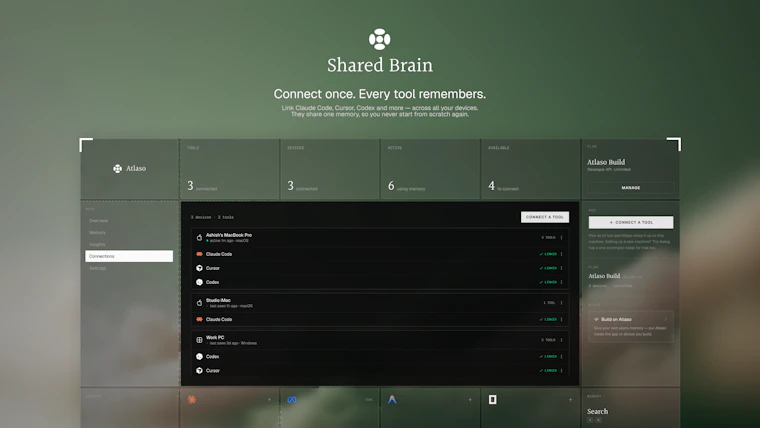
Task: Open more options for Work PC device
Action: tap(562, 340)
